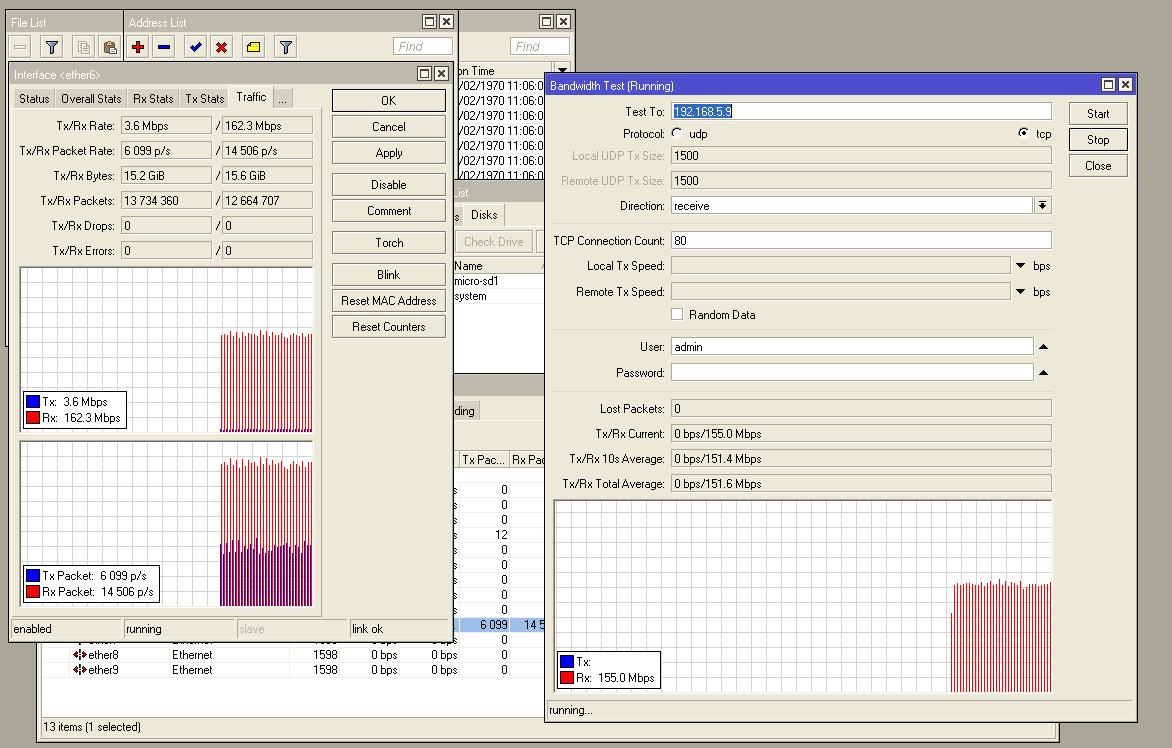Open the Rx Stats tab
The image size is (1172, 748).
(153, 99)
